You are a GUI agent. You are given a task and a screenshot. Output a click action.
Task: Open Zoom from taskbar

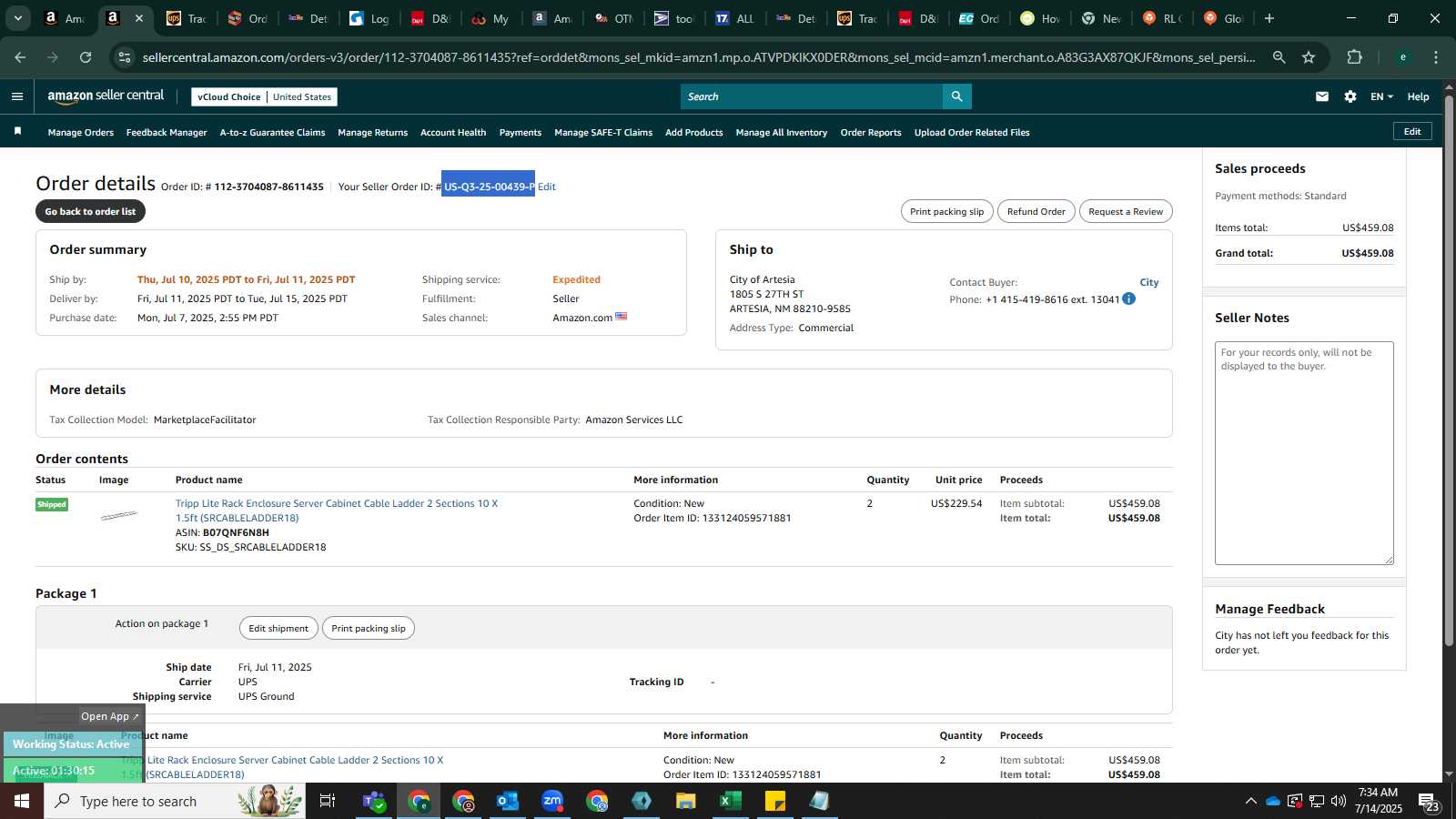click(x=552, y=801)
